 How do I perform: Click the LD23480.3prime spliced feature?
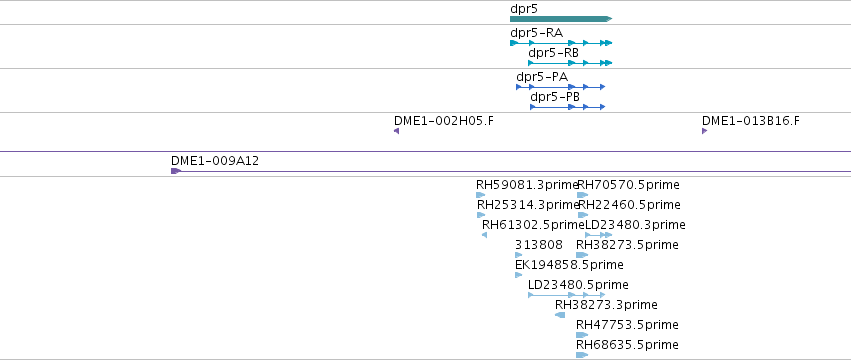(599, 235)
